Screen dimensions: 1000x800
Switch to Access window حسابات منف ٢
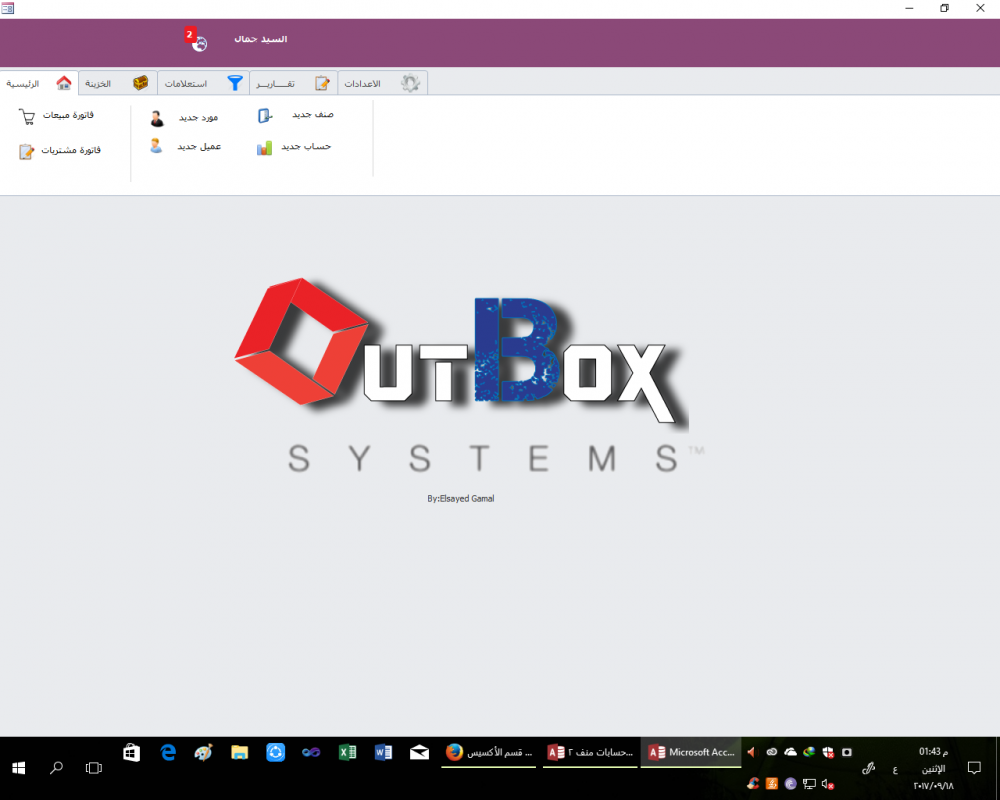click(590, 753)
